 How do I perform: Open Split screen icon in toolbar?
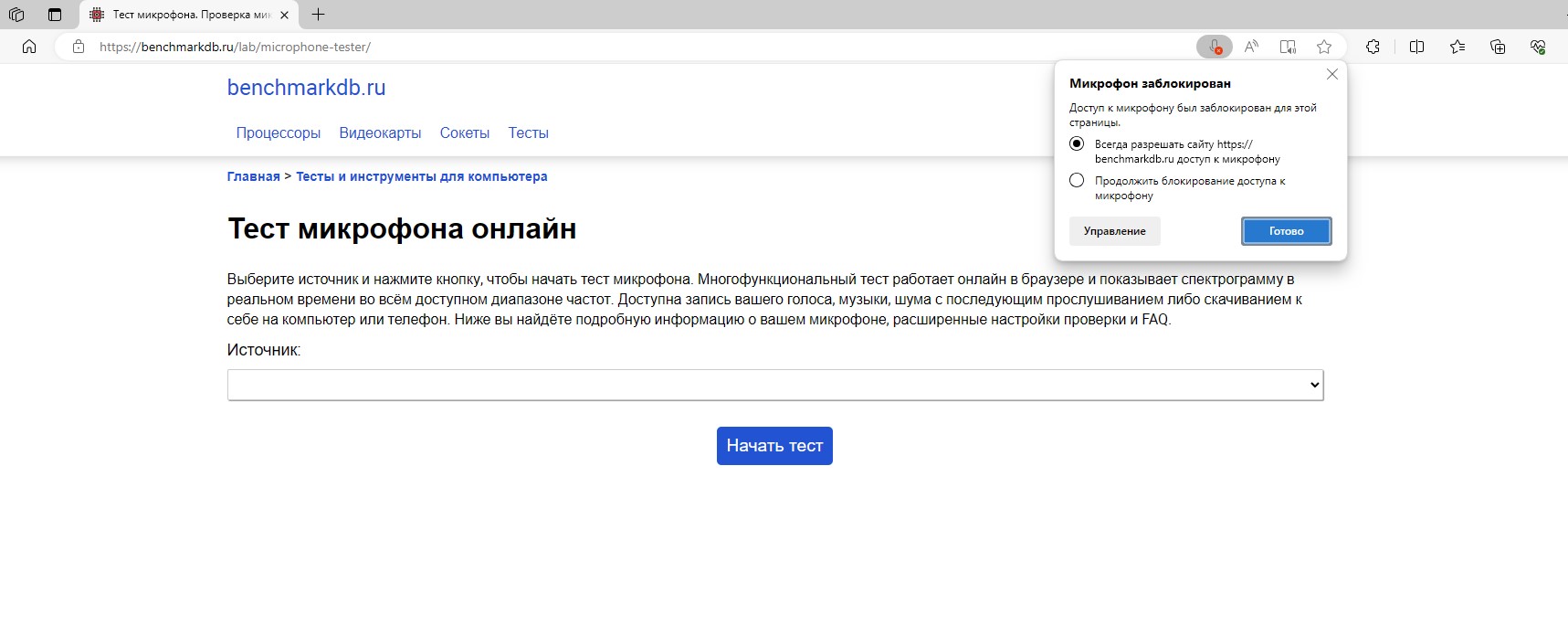point(1416,47)
